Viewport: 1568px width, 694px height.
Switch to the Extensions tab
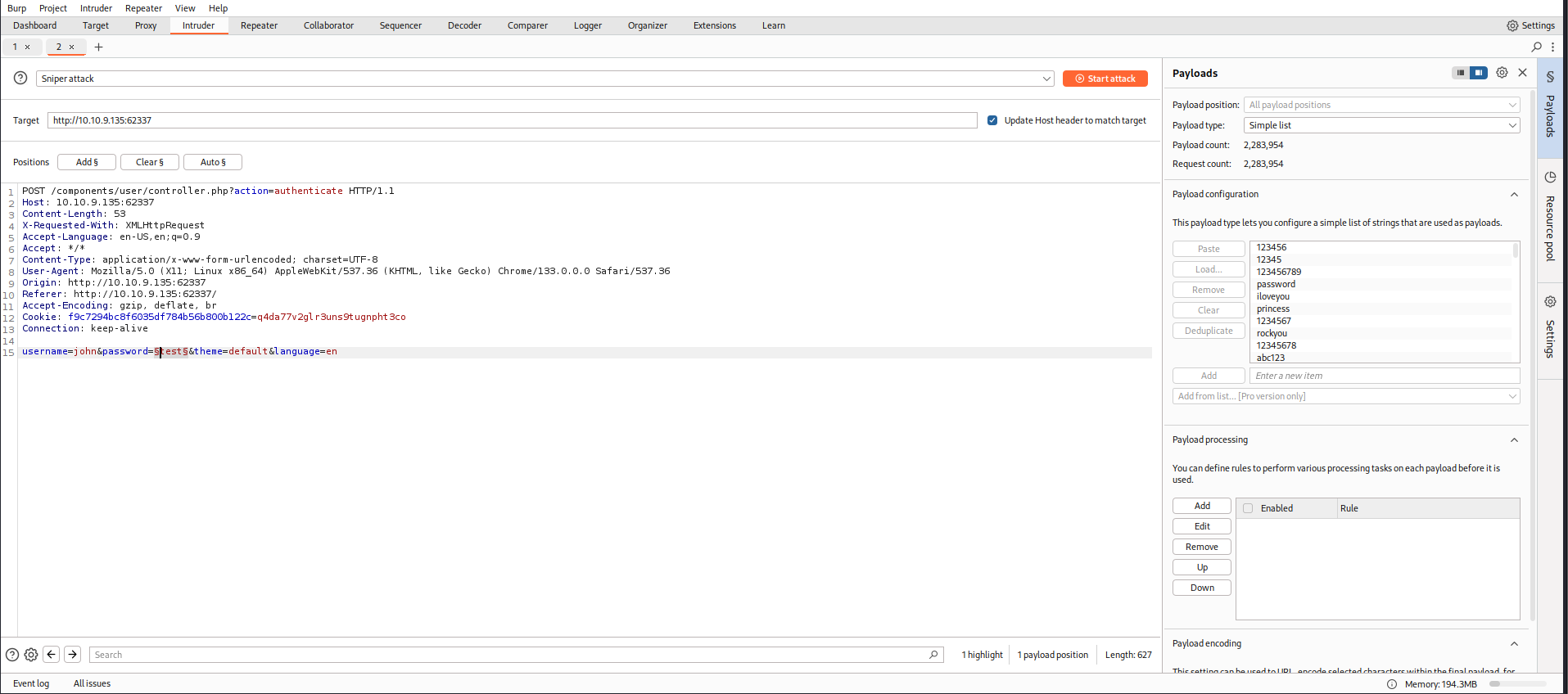[x=715, y=25]
